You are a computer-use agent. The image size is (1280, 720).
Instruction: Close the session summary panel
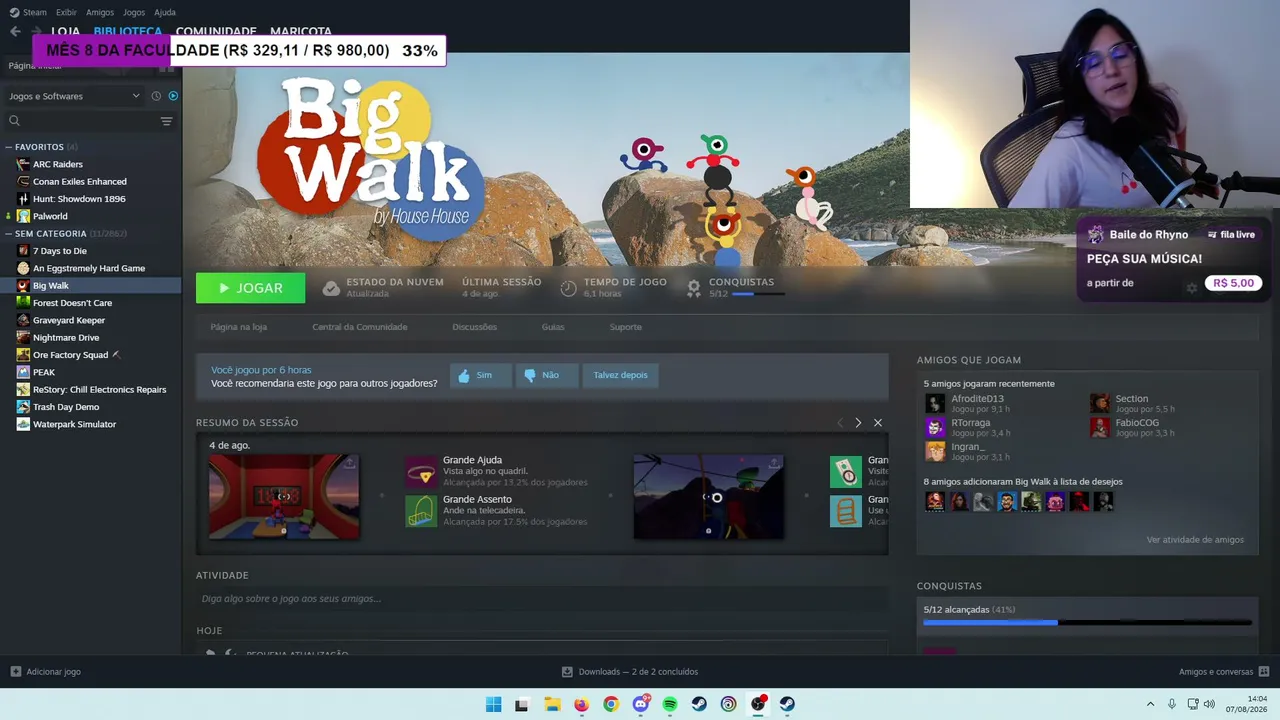pyautogui.click(x=878, y=423)
